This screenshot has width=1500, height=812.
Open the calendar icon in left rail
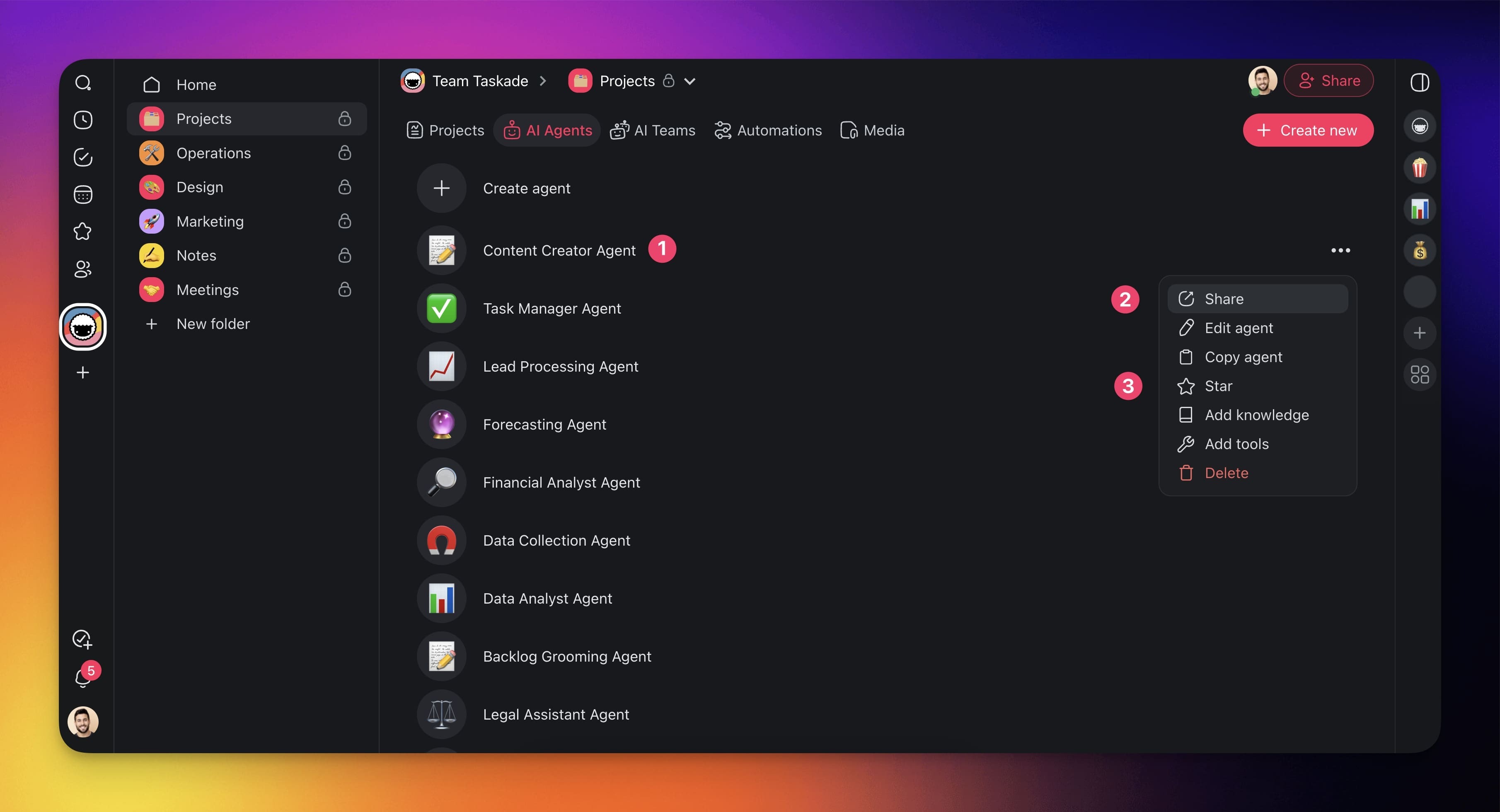(x=83, y=194)
